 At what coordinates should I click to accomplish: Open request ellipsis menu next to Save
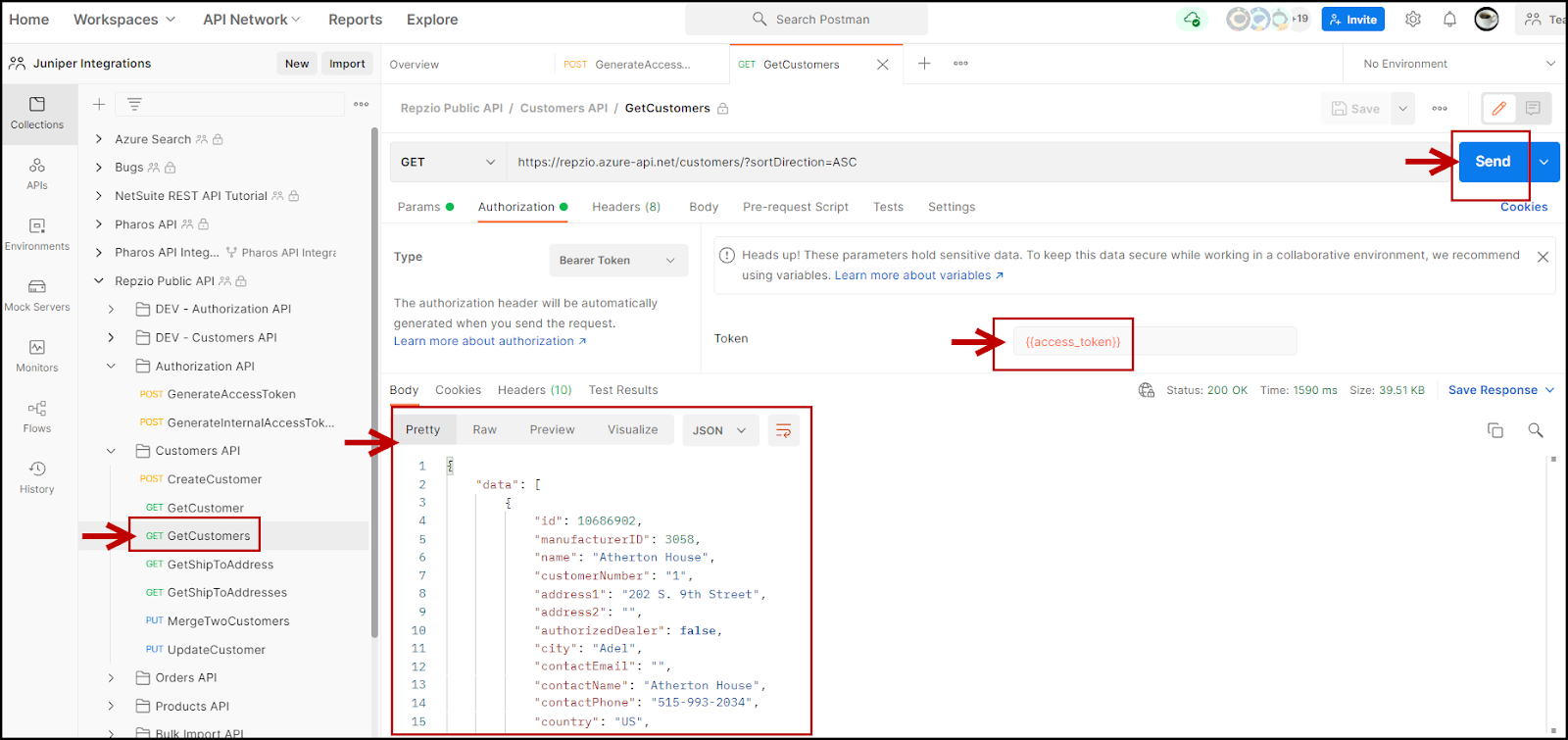pyautogui.click(x=1440, y=109)
